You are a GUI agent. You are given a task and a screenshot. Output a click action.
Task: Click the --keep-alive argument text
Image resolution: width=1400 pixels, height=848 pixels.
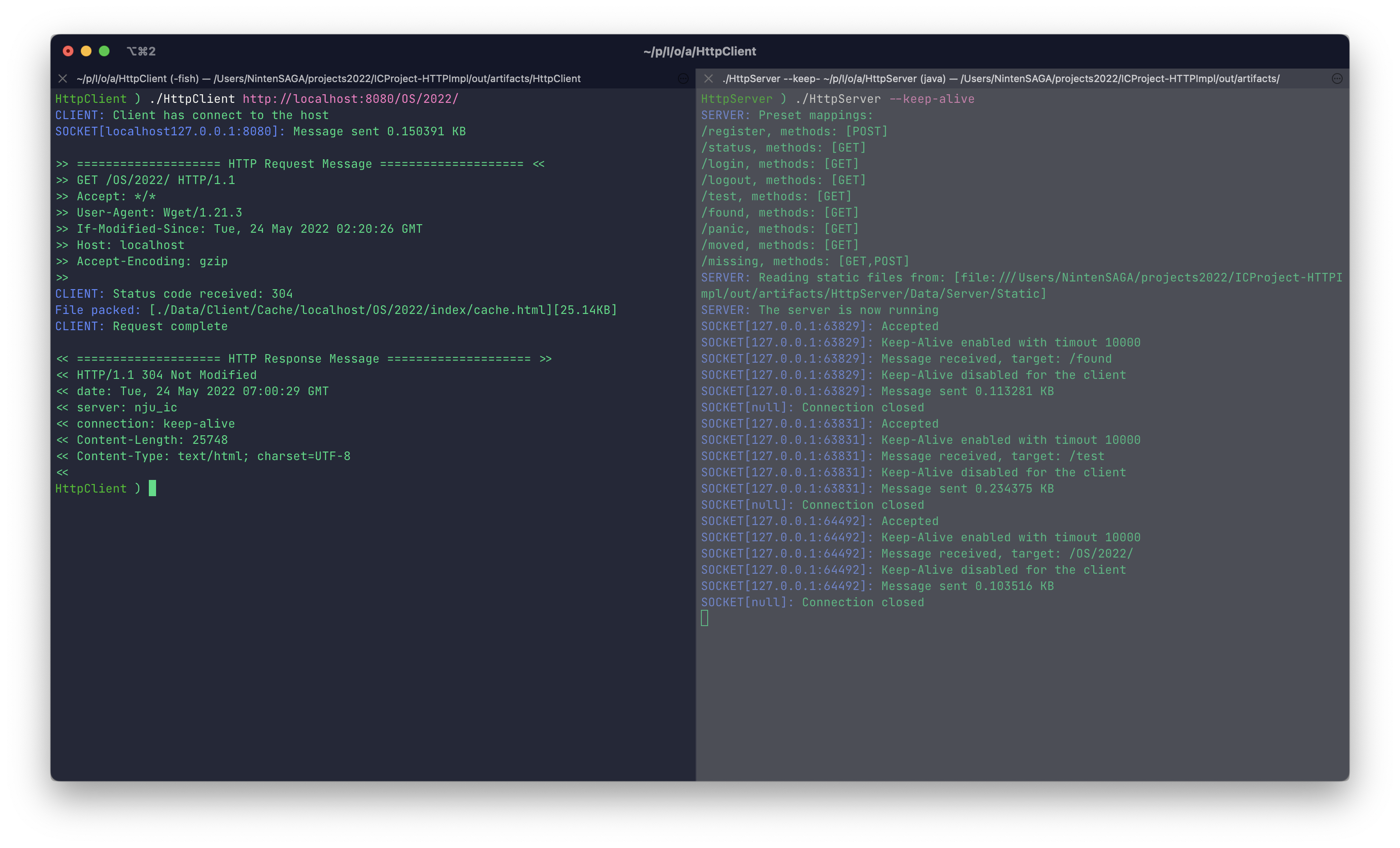click(932, 99)
